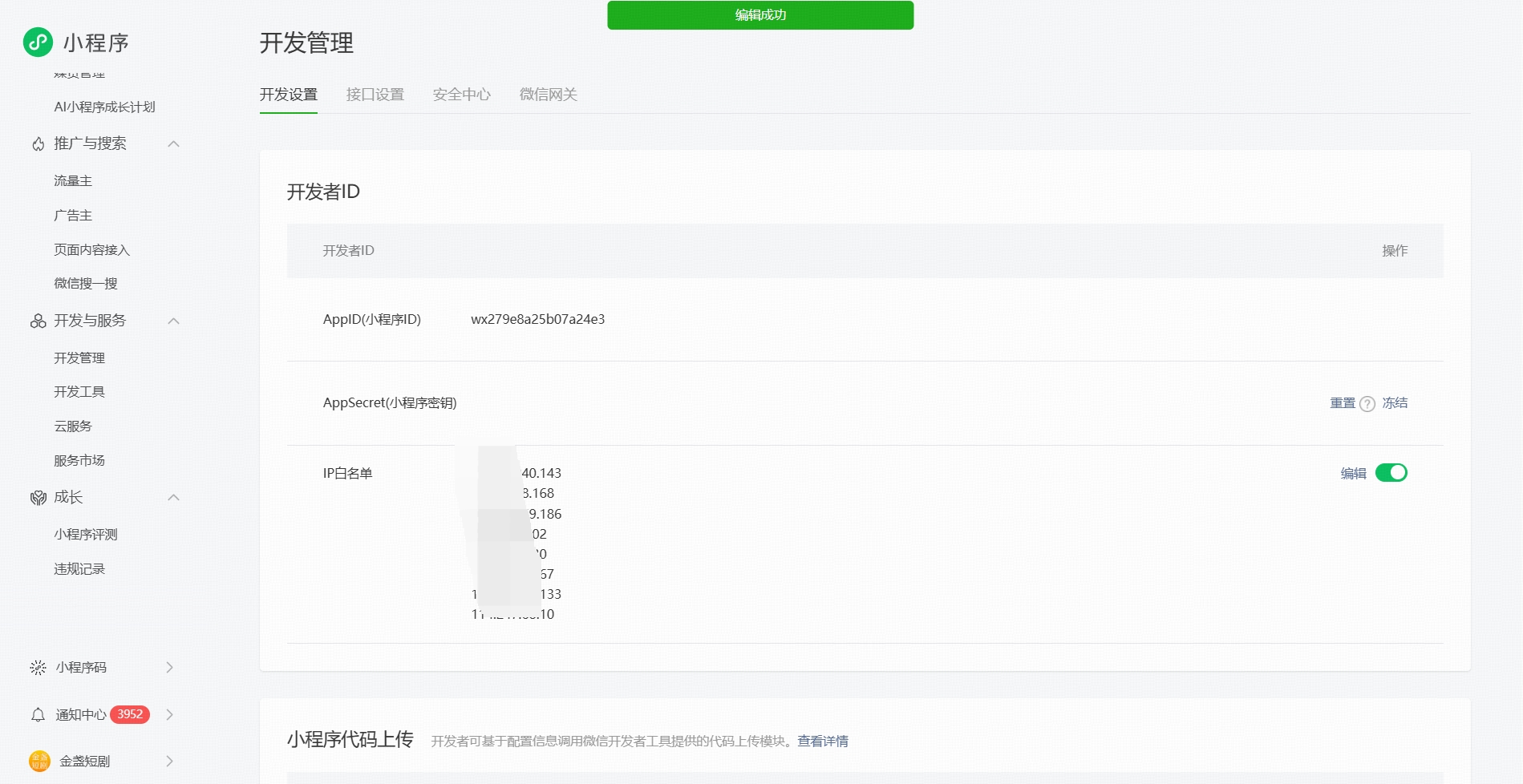Click the 3952 notification badge

point(130,714)
